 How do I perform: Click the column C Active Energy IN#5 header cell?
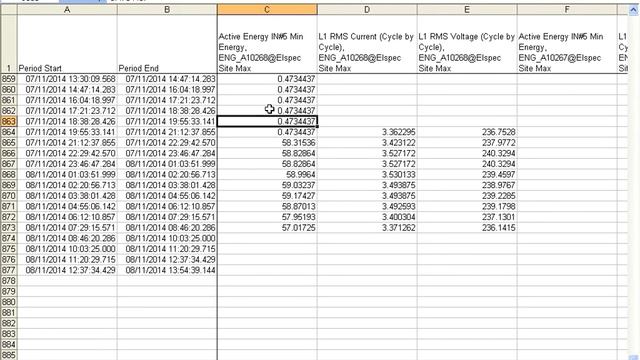tap(267, 44)
